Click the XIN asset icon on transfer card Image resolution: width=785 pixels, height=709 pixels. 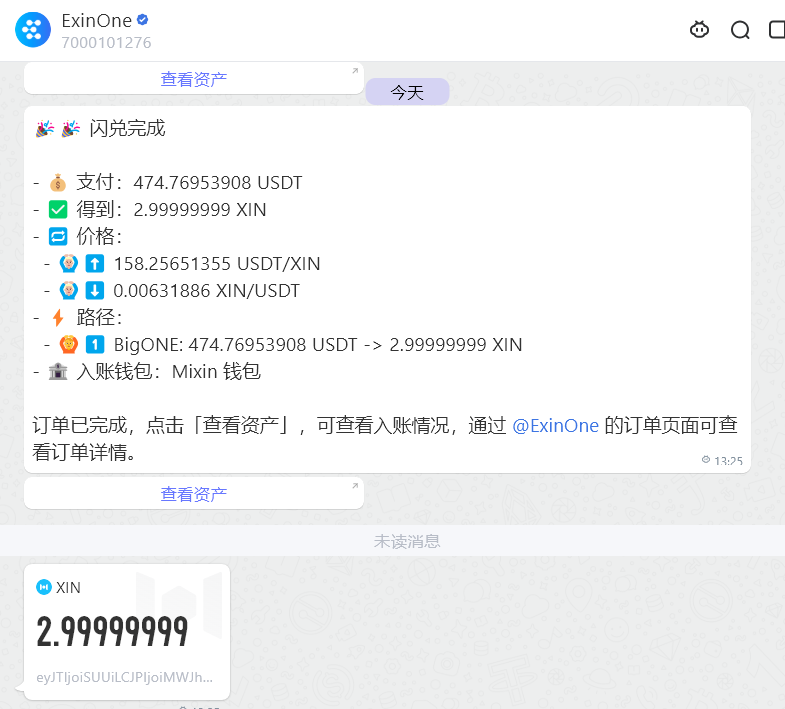point(44,587)
